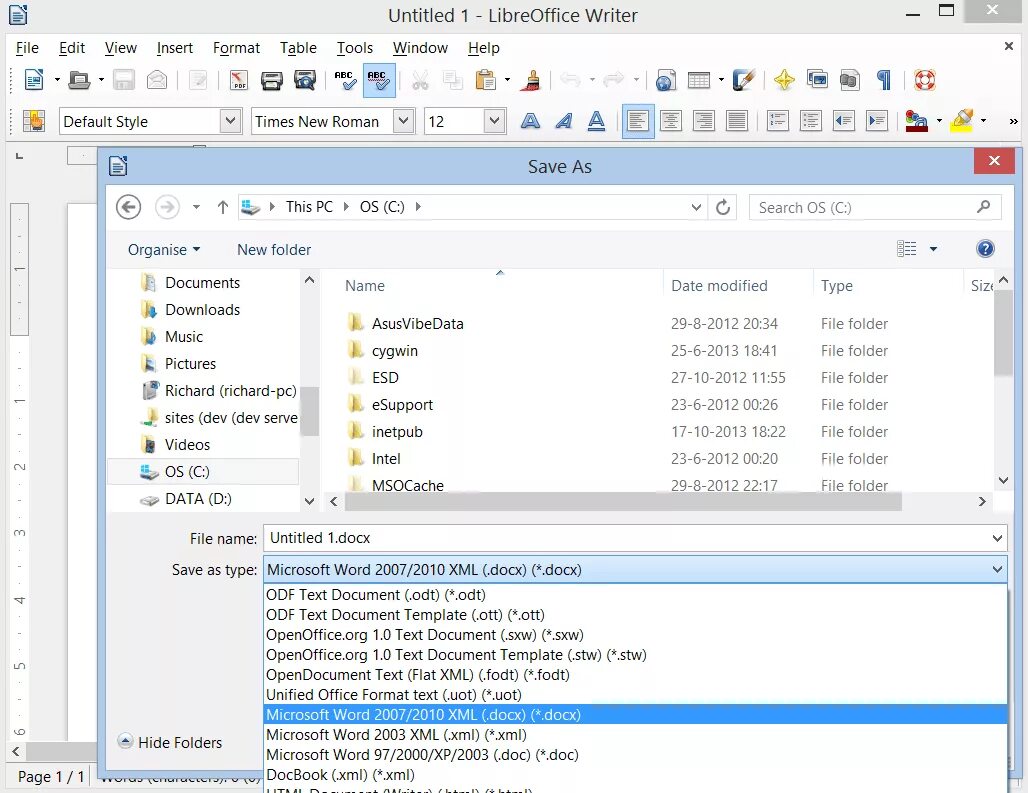Open the Format menu

236,48
